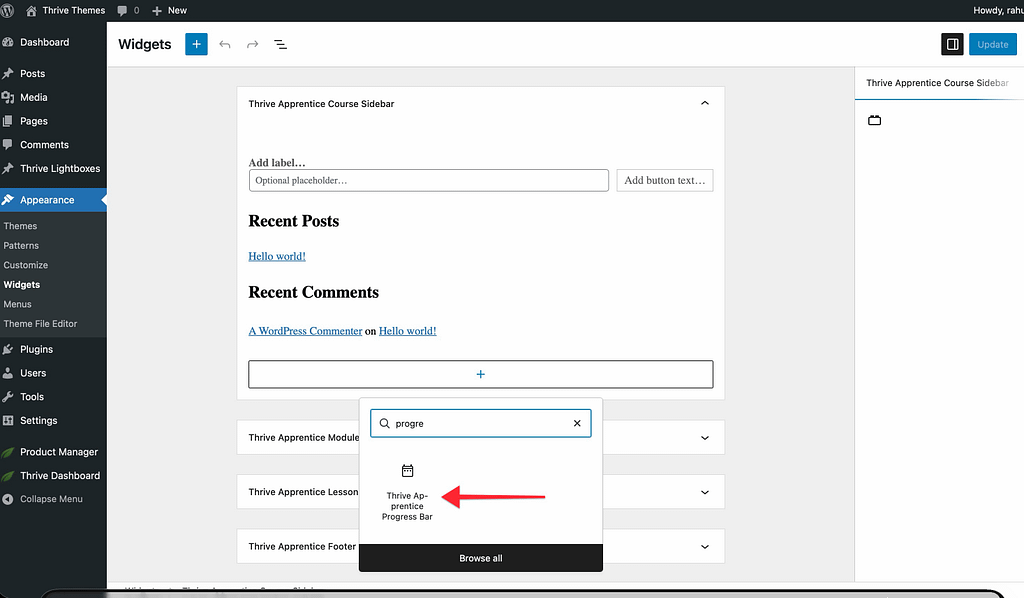1024x598 pixels.
Task: Expand the Thrive Apprentice Lesson widget area
Action: [704, 492]
